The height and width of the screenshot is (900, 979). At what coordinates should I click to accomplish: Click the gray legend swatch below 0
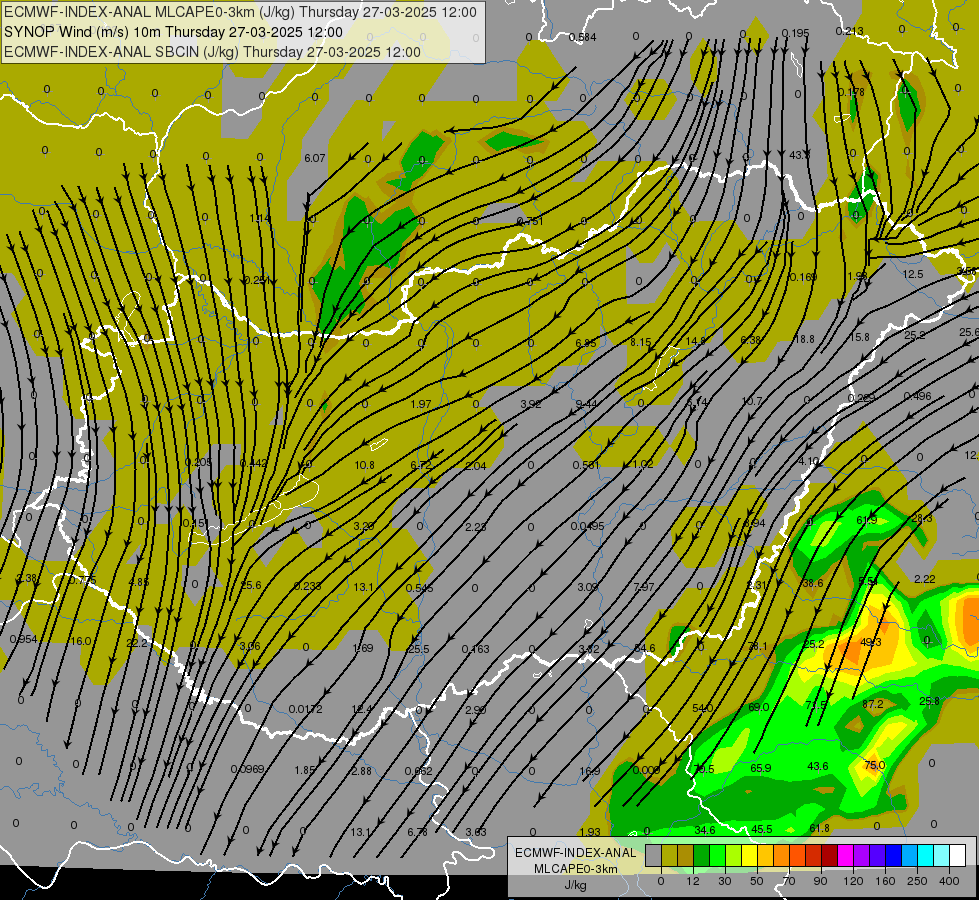click(x=653, y=855)
